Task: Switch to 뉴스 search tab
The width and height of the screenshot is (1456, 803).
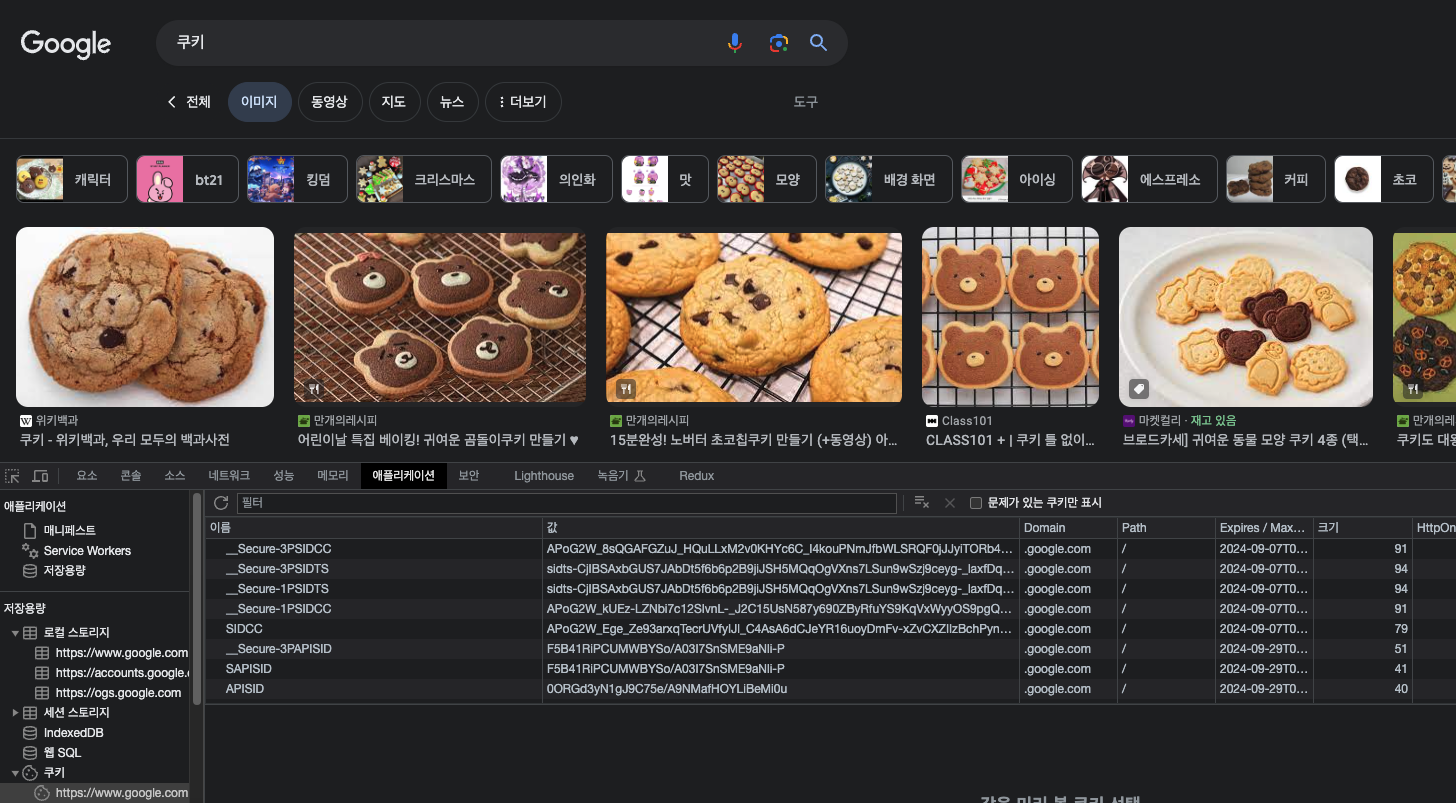Action: pyautogui.click(x=452, y=102)
